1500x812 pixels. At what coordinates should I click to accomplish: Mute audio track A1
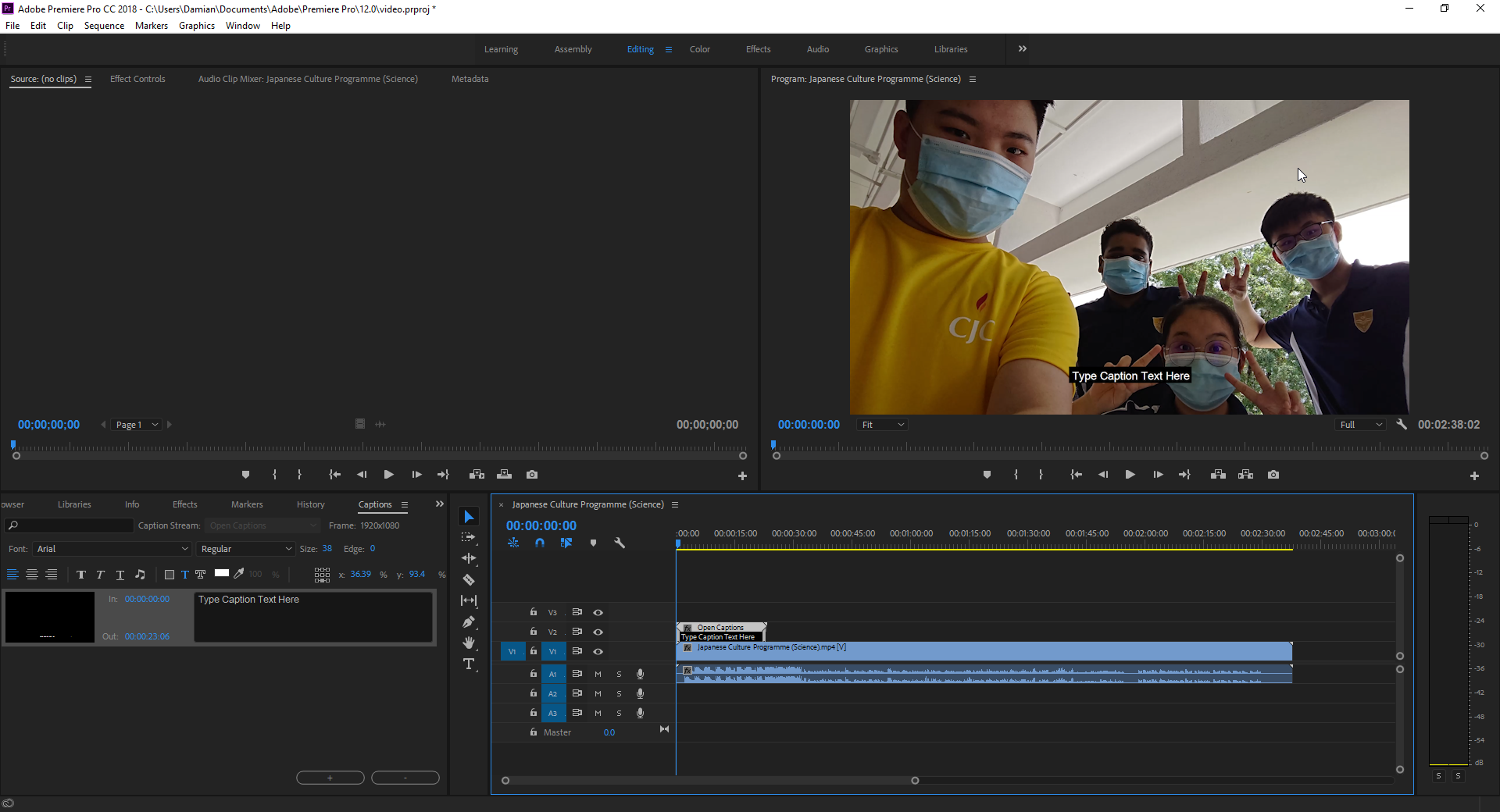click(598, 674)
